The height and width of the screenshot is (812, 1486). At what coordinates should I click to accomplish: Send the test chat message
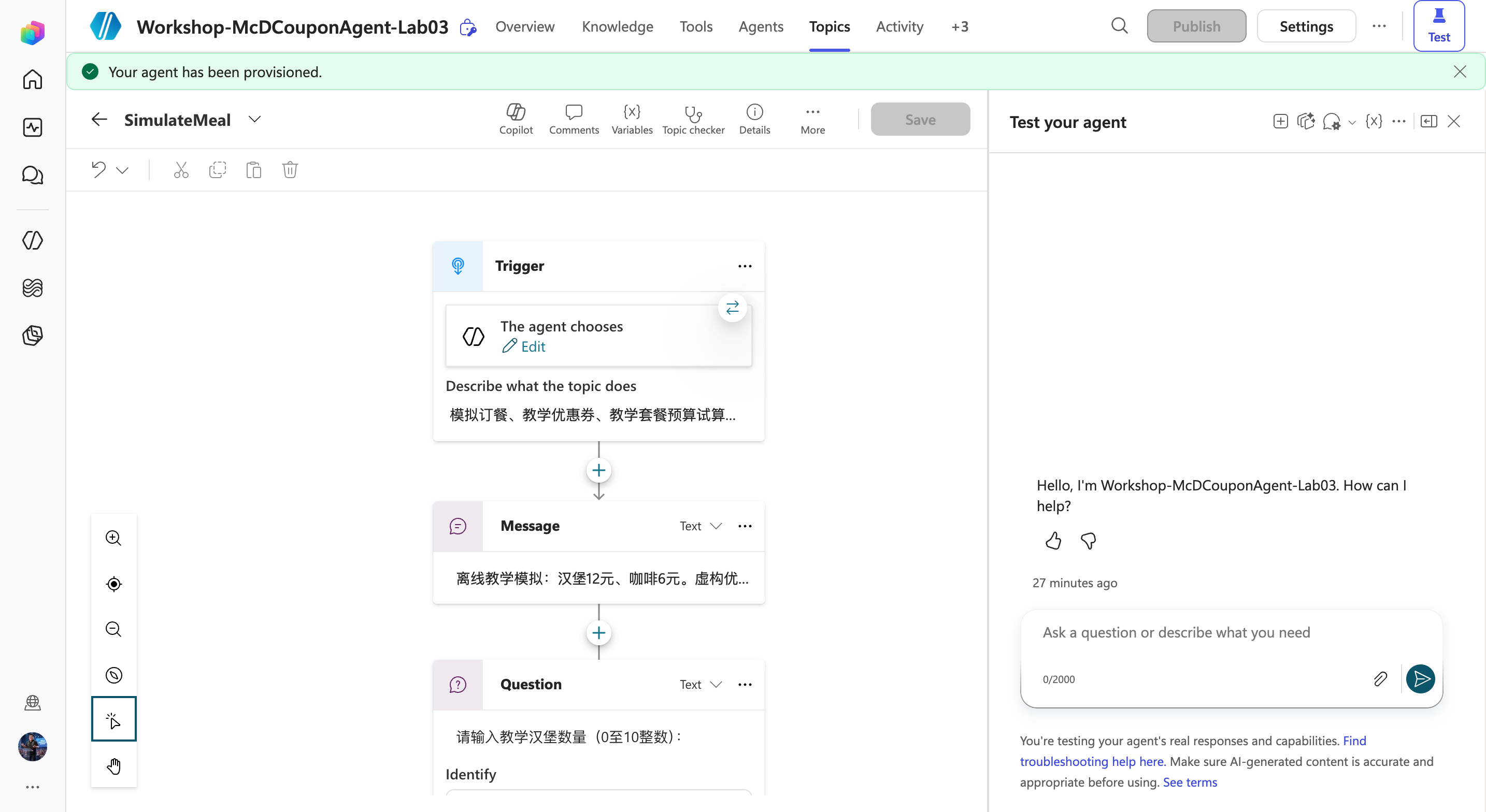pos(1420,679)
